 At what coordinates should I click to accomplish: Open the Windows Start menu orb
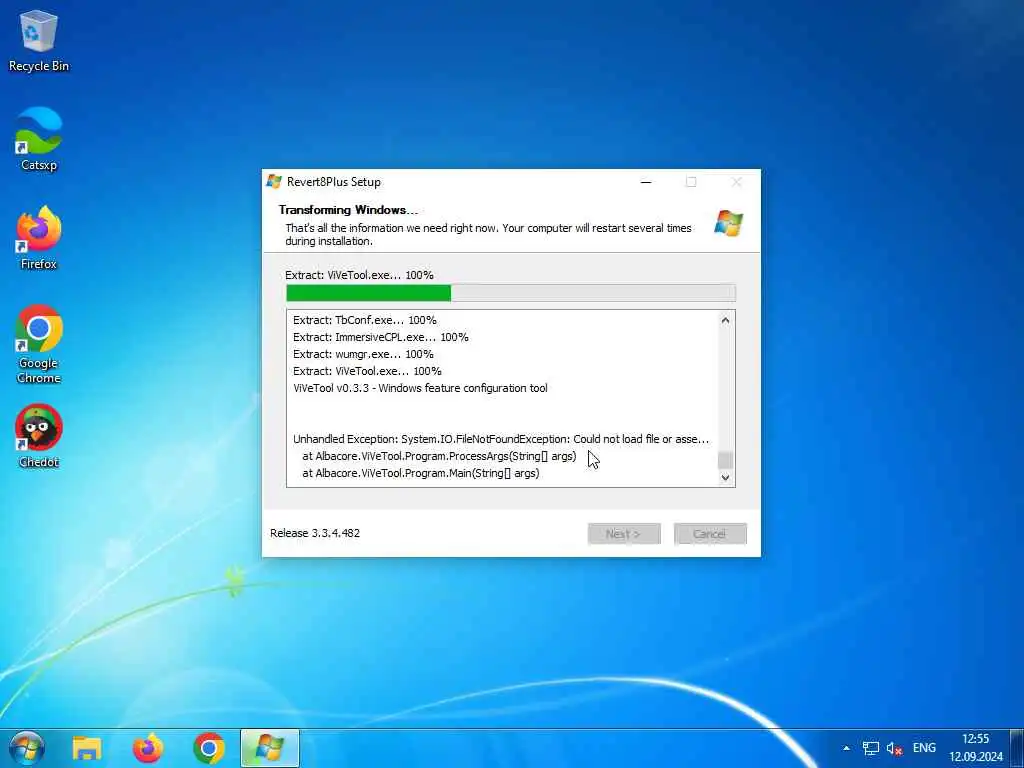pos(26,748)
